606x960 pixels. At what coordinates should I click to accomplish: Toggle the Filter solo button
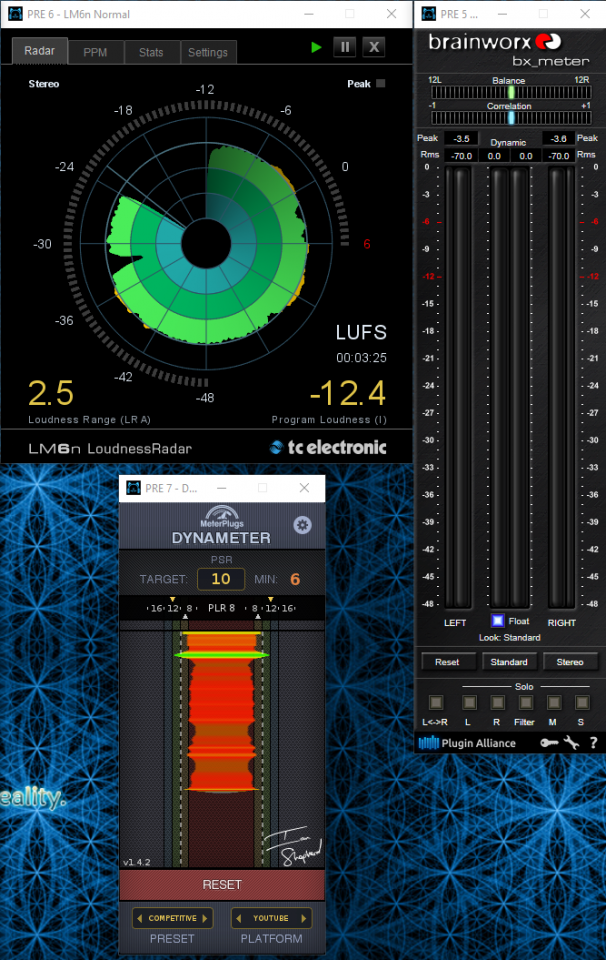pos(525,702)
